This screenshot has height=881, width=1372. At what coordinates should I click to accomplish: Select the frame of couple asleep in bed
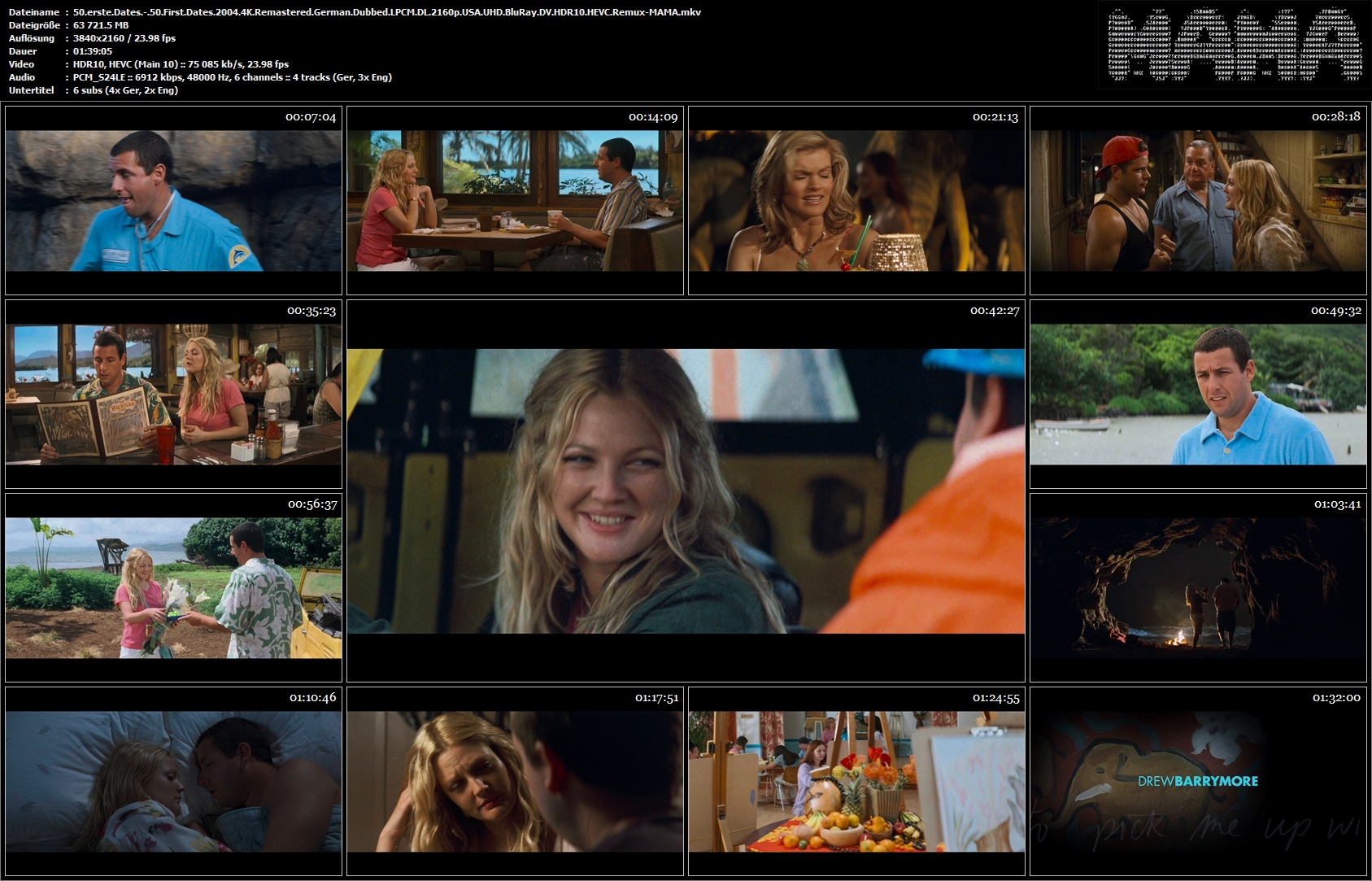[x=173, y=781]
